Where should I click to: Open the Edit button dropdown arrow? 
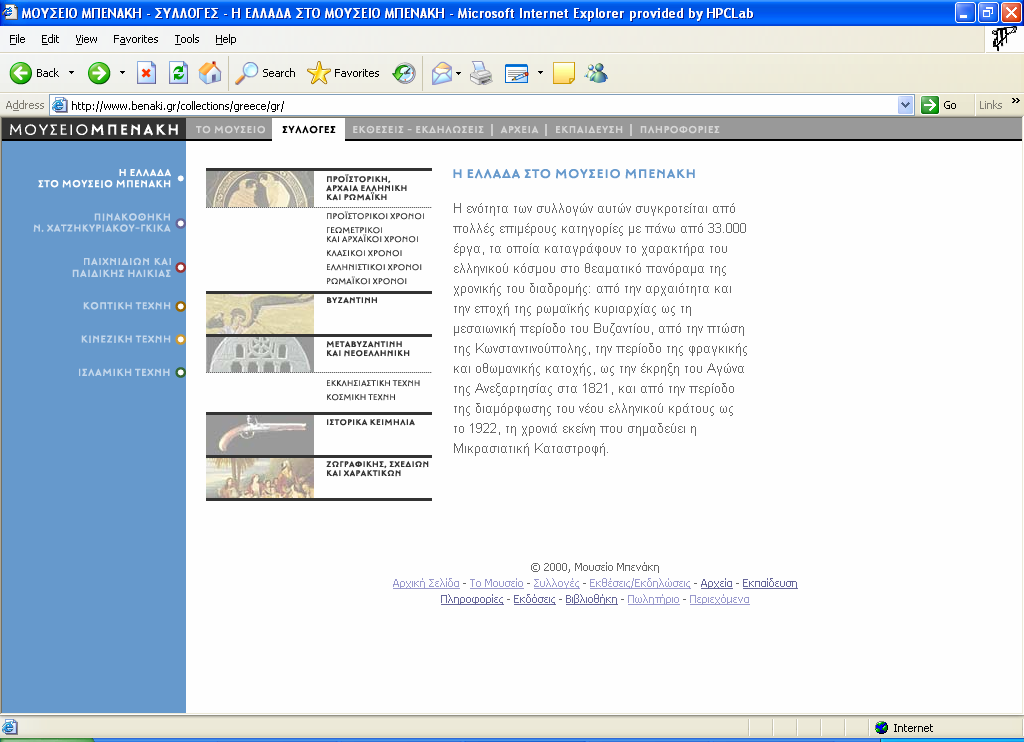tap(540, 73)
